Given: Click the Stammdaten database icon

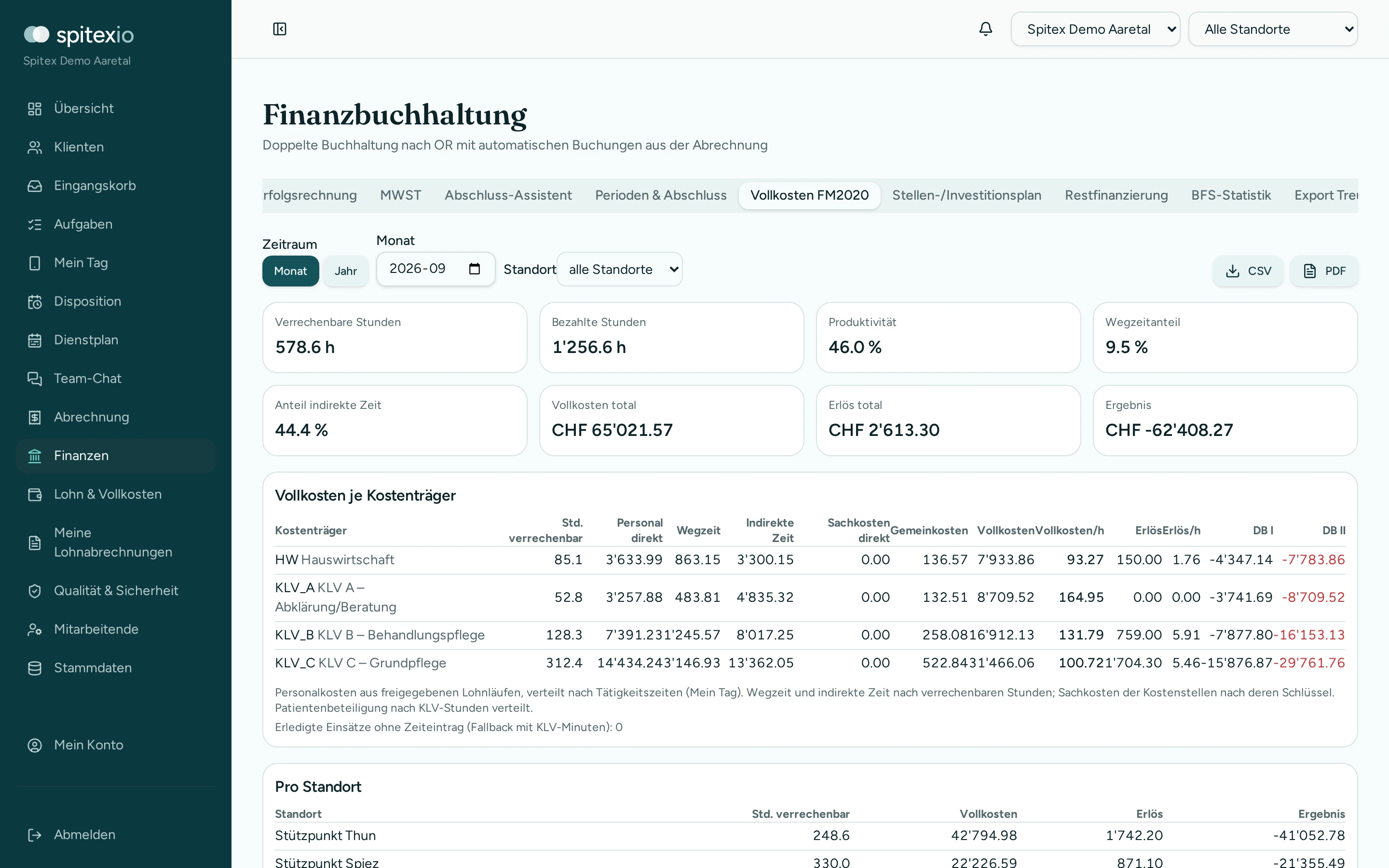Looking at the screenshot, I should click(x=34, y=668).
